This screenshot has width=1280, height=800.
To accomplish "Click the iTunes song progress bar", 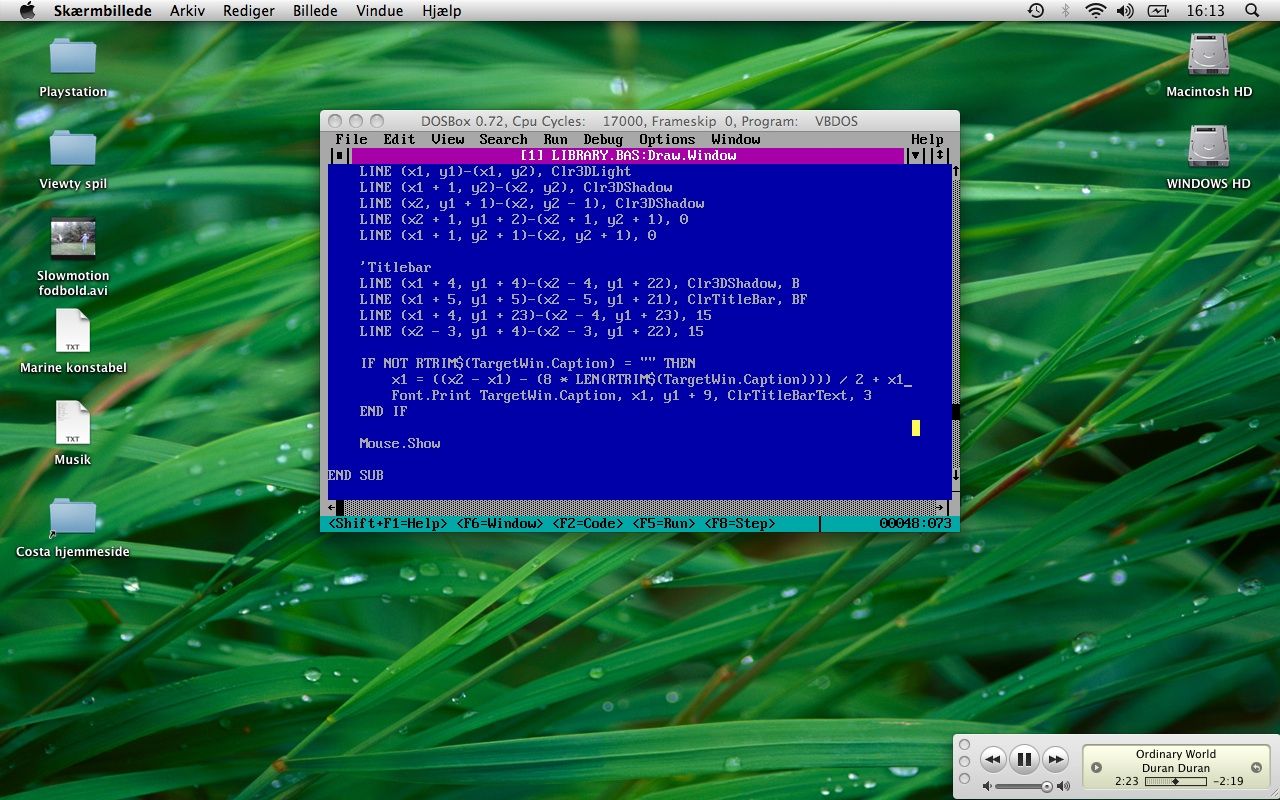I will tap(1176, 781).
